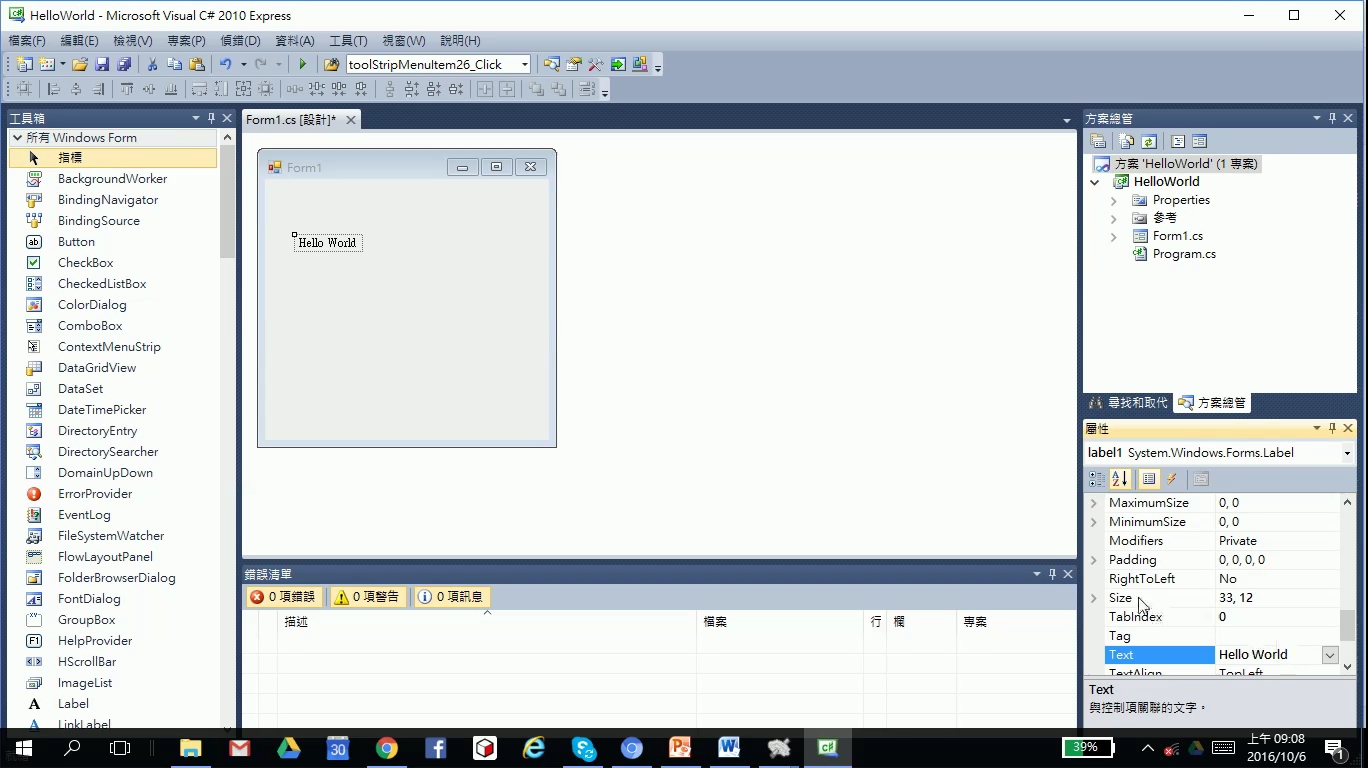
Task: Click the Categorized view icon in Properties panel
Action: point(1098,479)
